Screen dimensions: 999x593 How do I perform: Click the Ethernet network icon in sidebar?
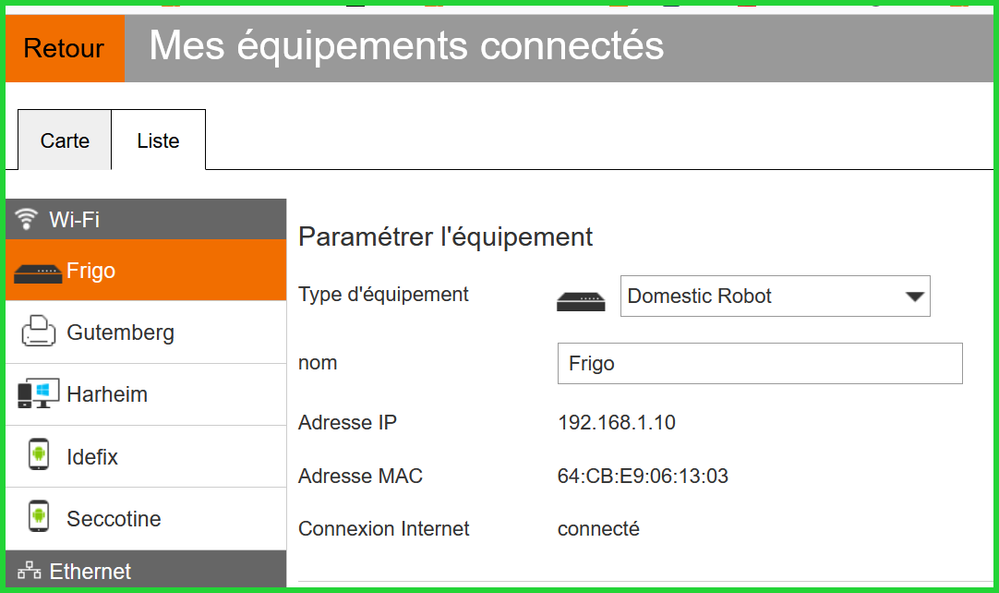[x=29, y=572]
